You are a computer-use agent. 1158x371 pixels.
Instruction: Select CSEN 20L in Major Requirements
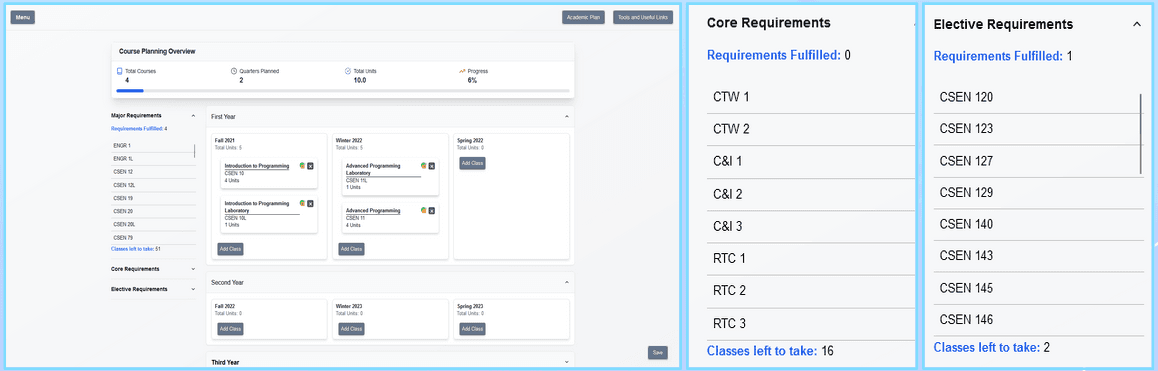point(153,225)
